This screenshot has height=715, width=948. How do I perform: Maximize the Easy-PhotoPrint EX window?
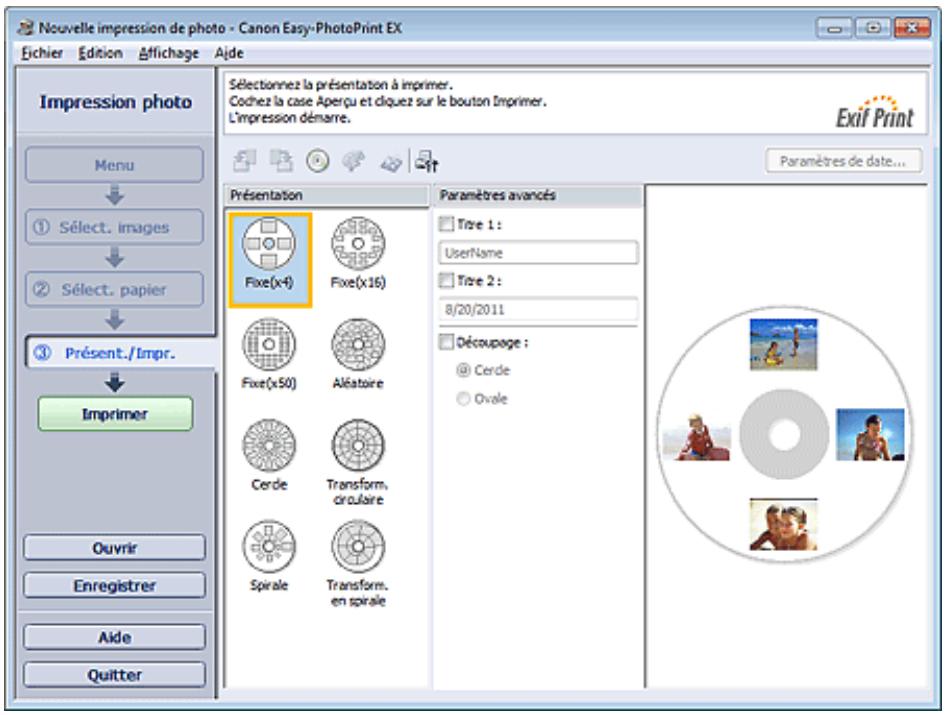872,28
